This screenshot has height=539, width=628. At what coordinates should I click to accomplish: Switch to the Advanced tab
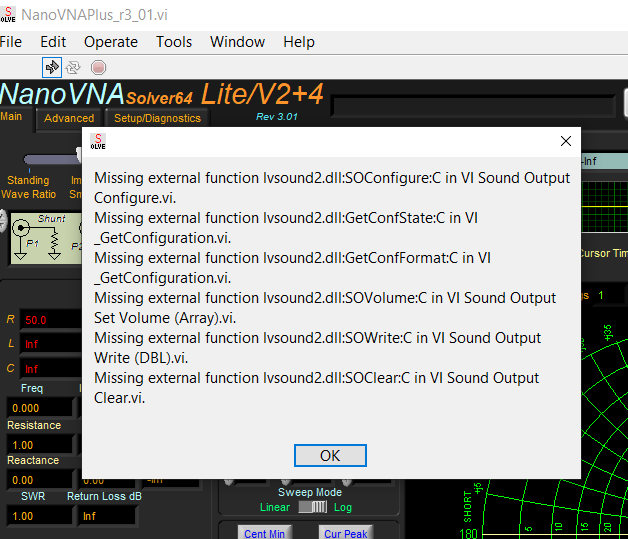(x=69, y=118)
